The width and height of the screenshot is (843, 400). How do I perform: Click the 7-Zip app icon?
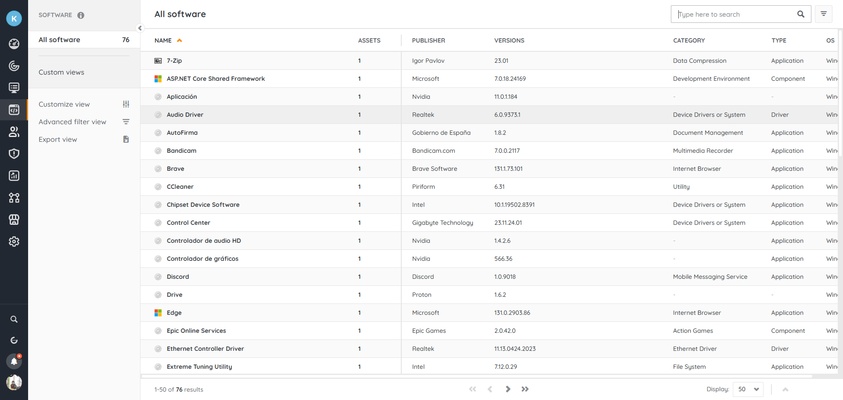158,61
